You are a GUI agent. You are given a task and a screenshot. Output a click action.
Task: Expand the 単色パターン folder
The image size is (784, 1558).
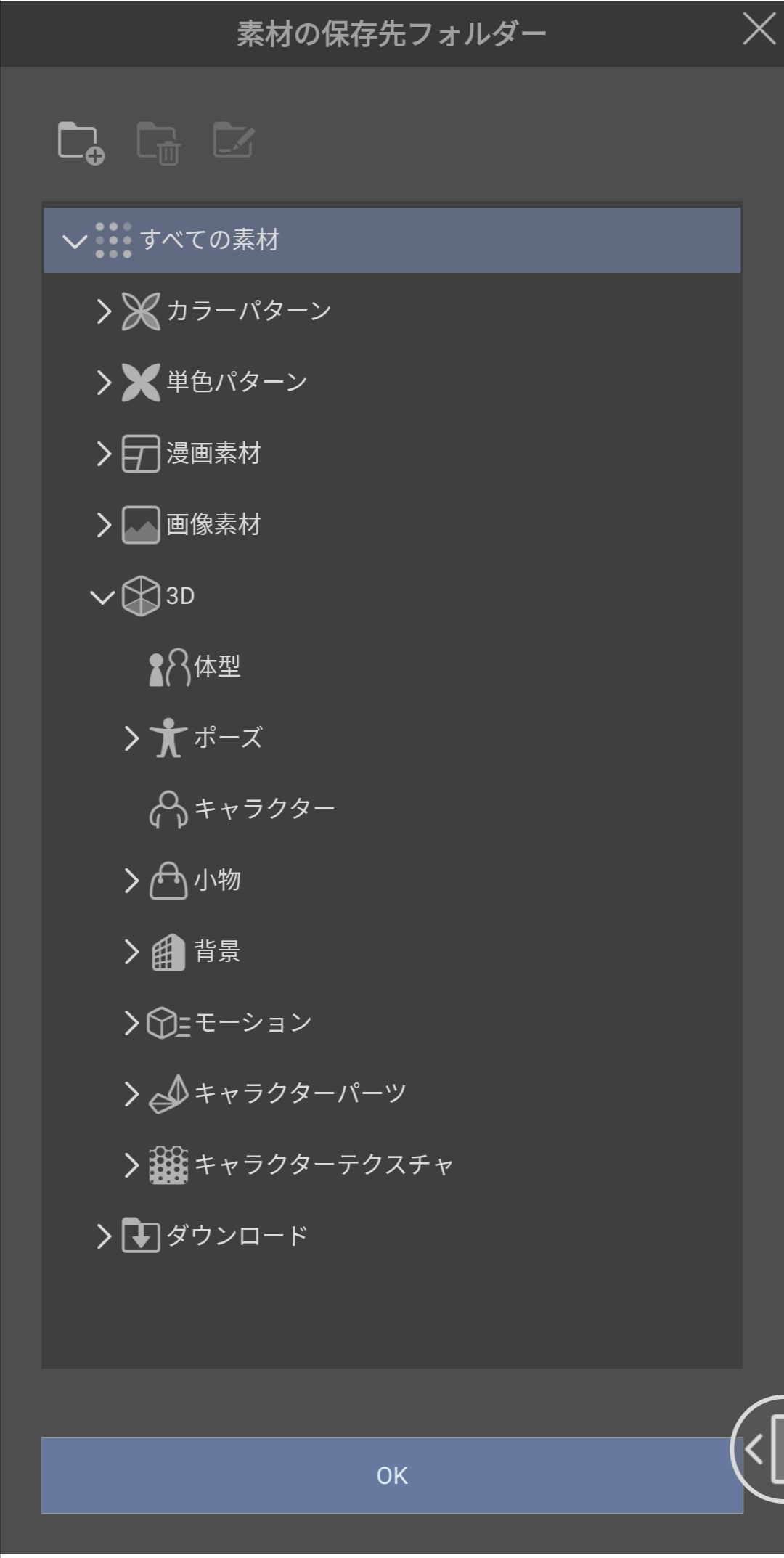pos(104,383)
